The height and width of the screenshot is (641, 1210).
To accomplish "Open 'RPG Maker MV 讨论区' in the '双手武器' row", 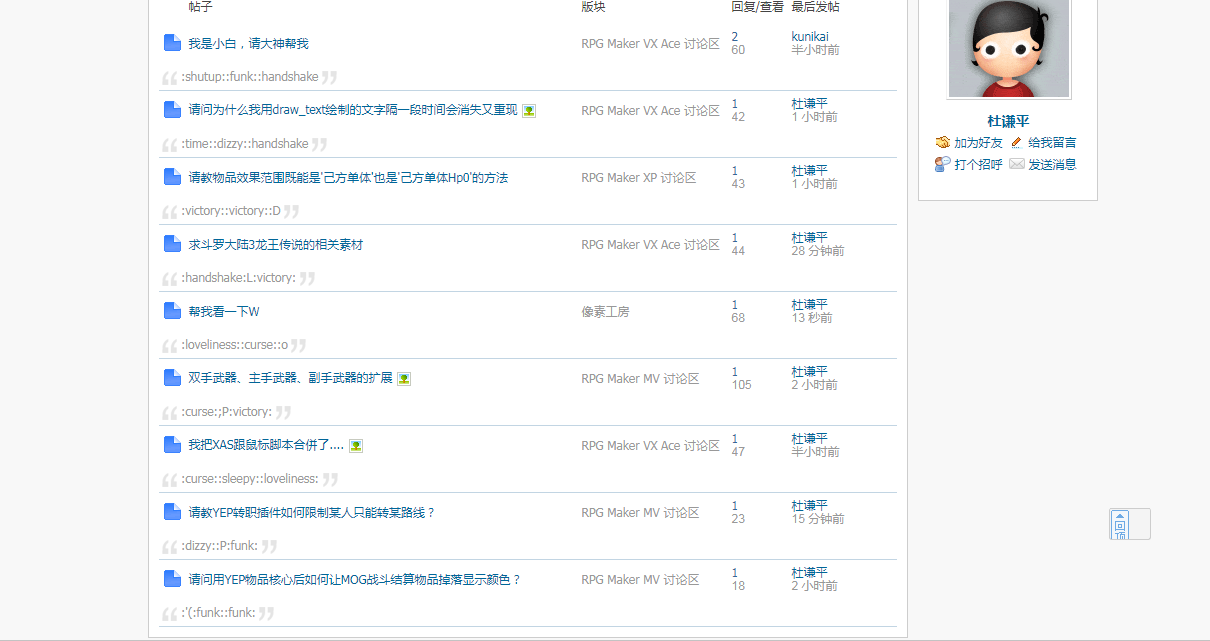I will [x=640, y=379].
